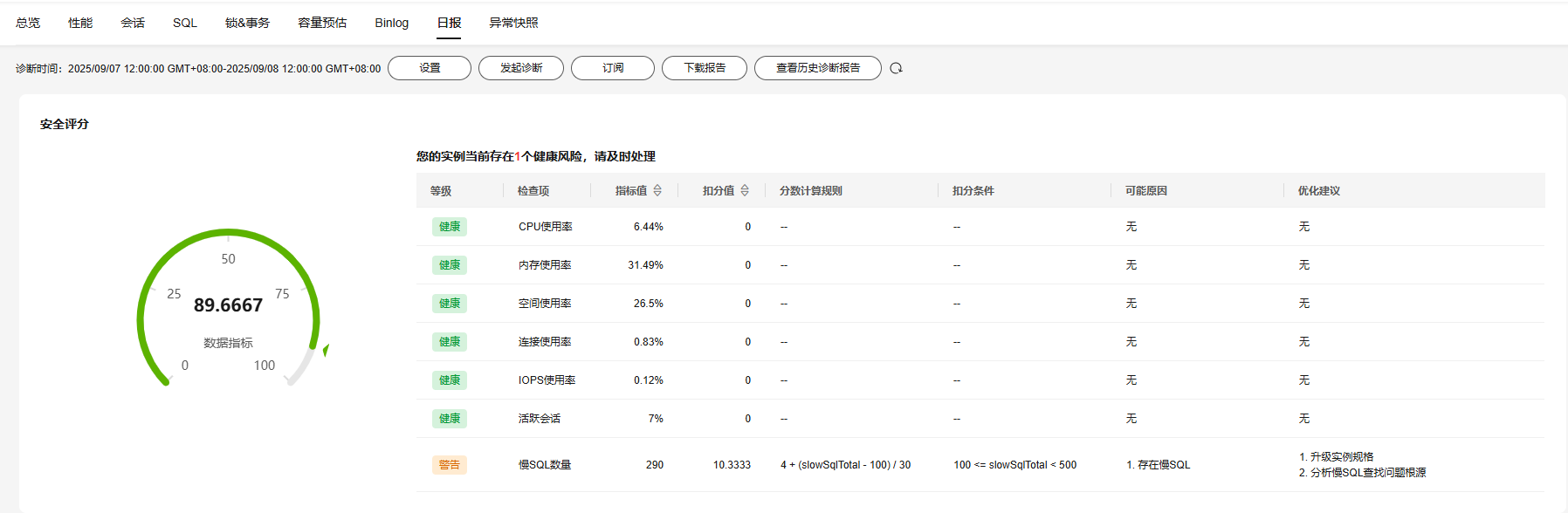
Task: Click the 健康 badge for CPU使用率
Action: 449,227
